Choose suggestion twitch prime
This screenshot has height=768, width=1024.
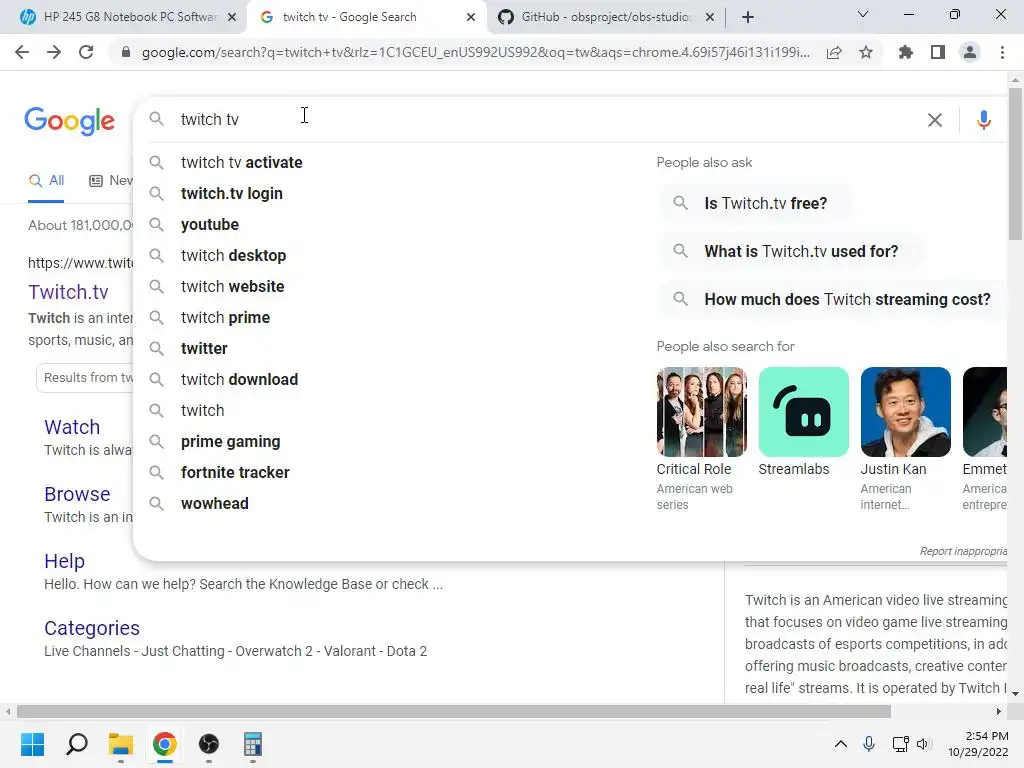point(225,317)
